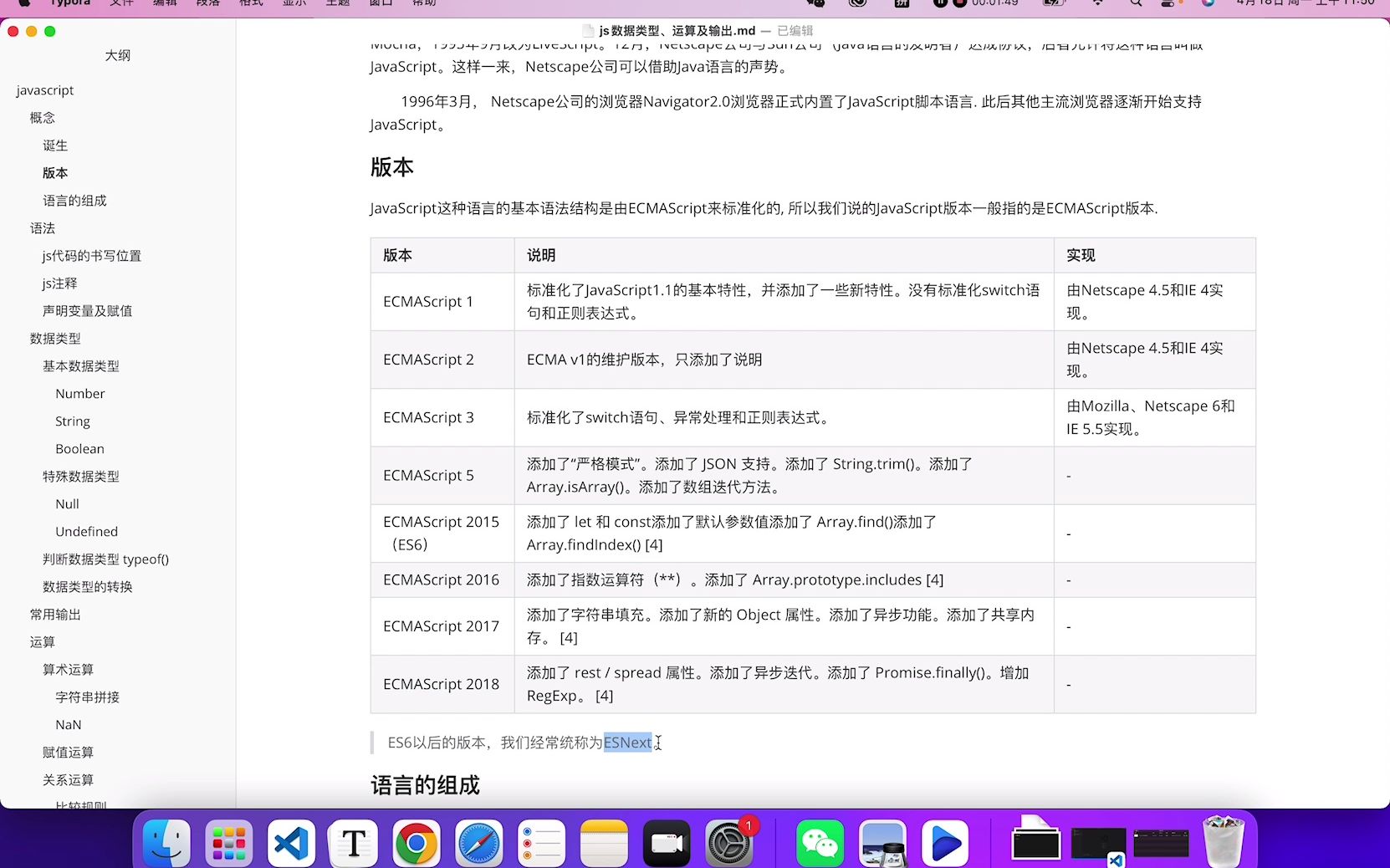Image resolution: width=1390 pixels, height=868 pixels.
Task: Open the Notes app in the Dock
Action: [x=604, y=842]
